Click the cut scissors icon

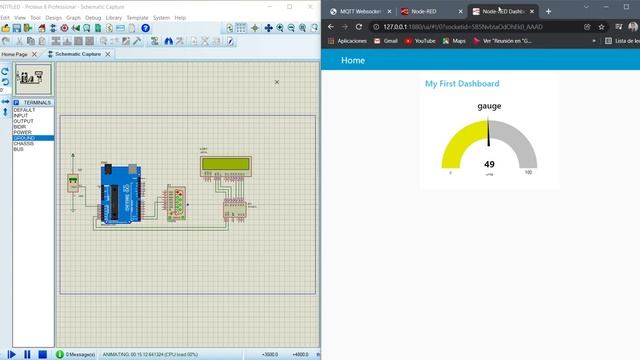pos(19,41)
